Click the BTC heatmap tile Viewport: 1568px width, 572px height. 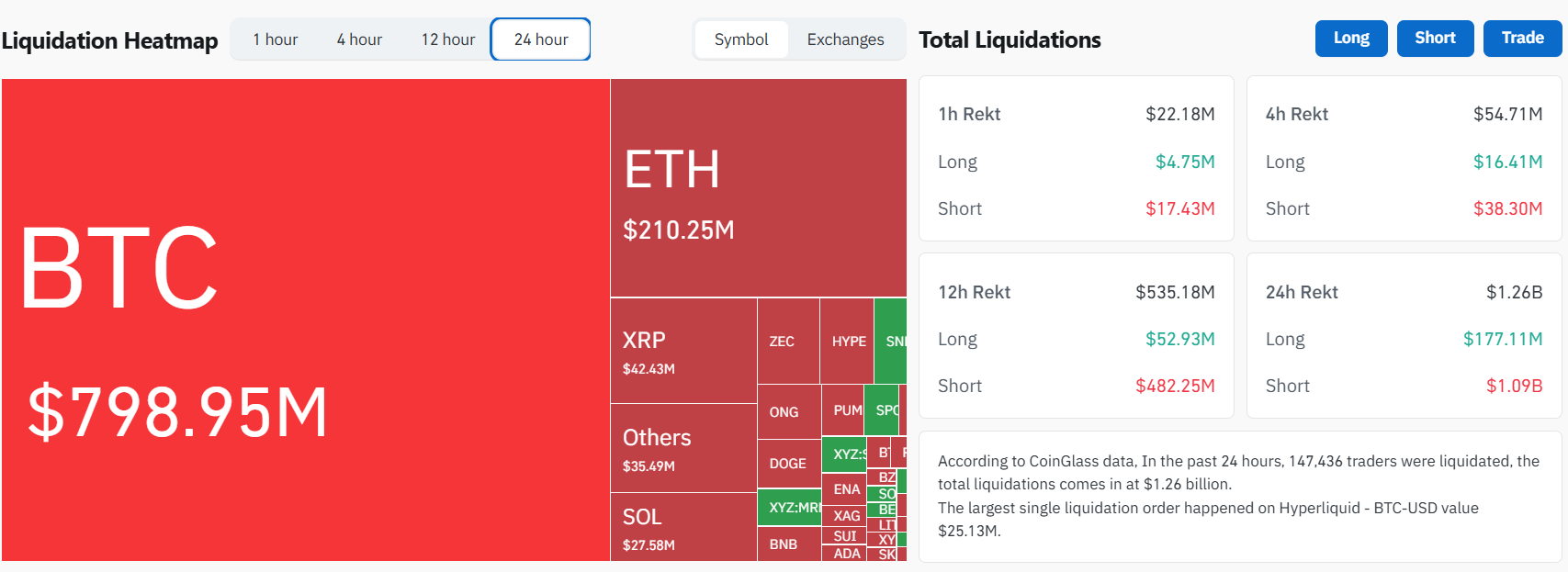point(306,320)
